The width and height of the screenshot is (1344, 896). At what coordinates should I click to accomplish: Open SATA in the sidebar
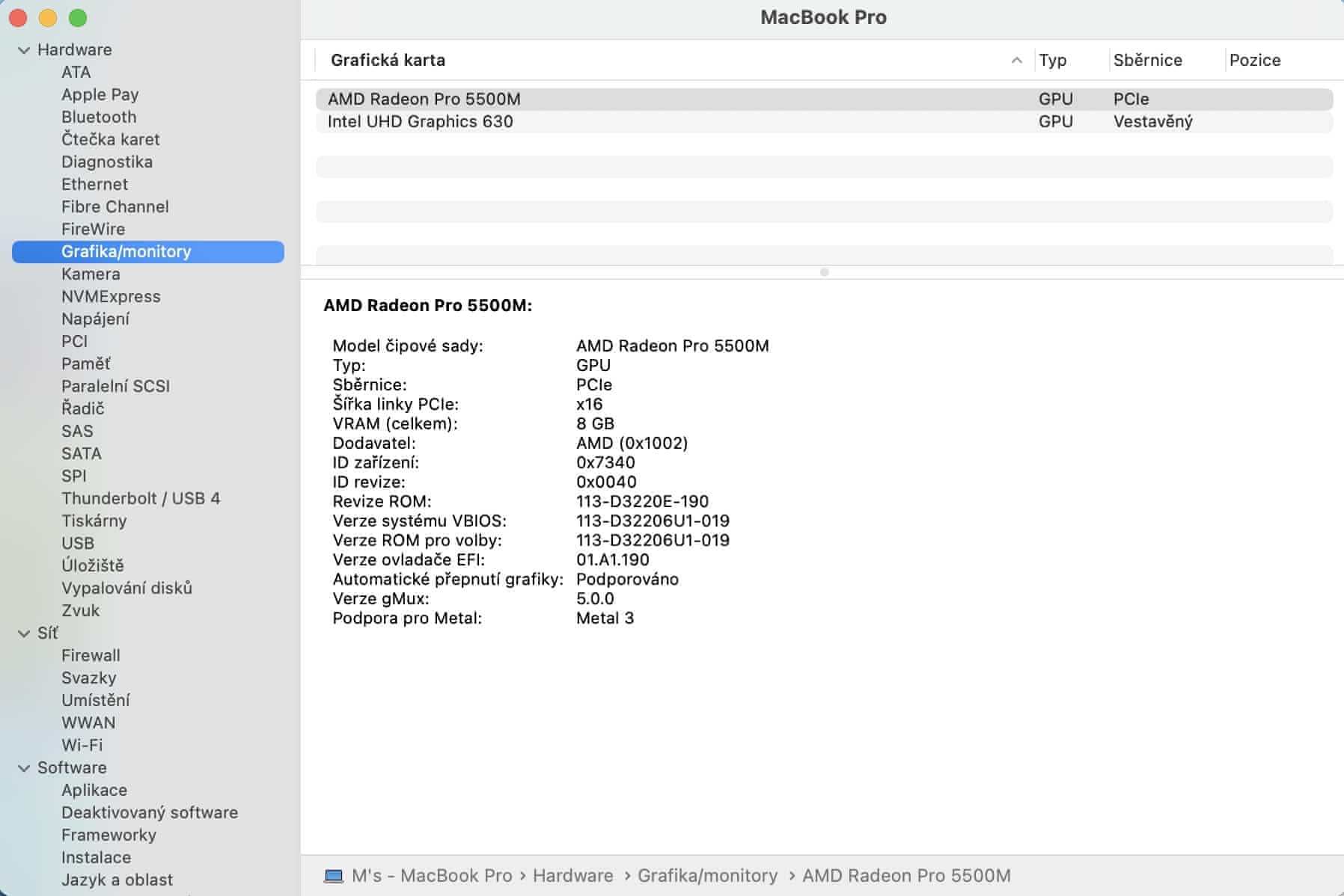tap(82, 454)
